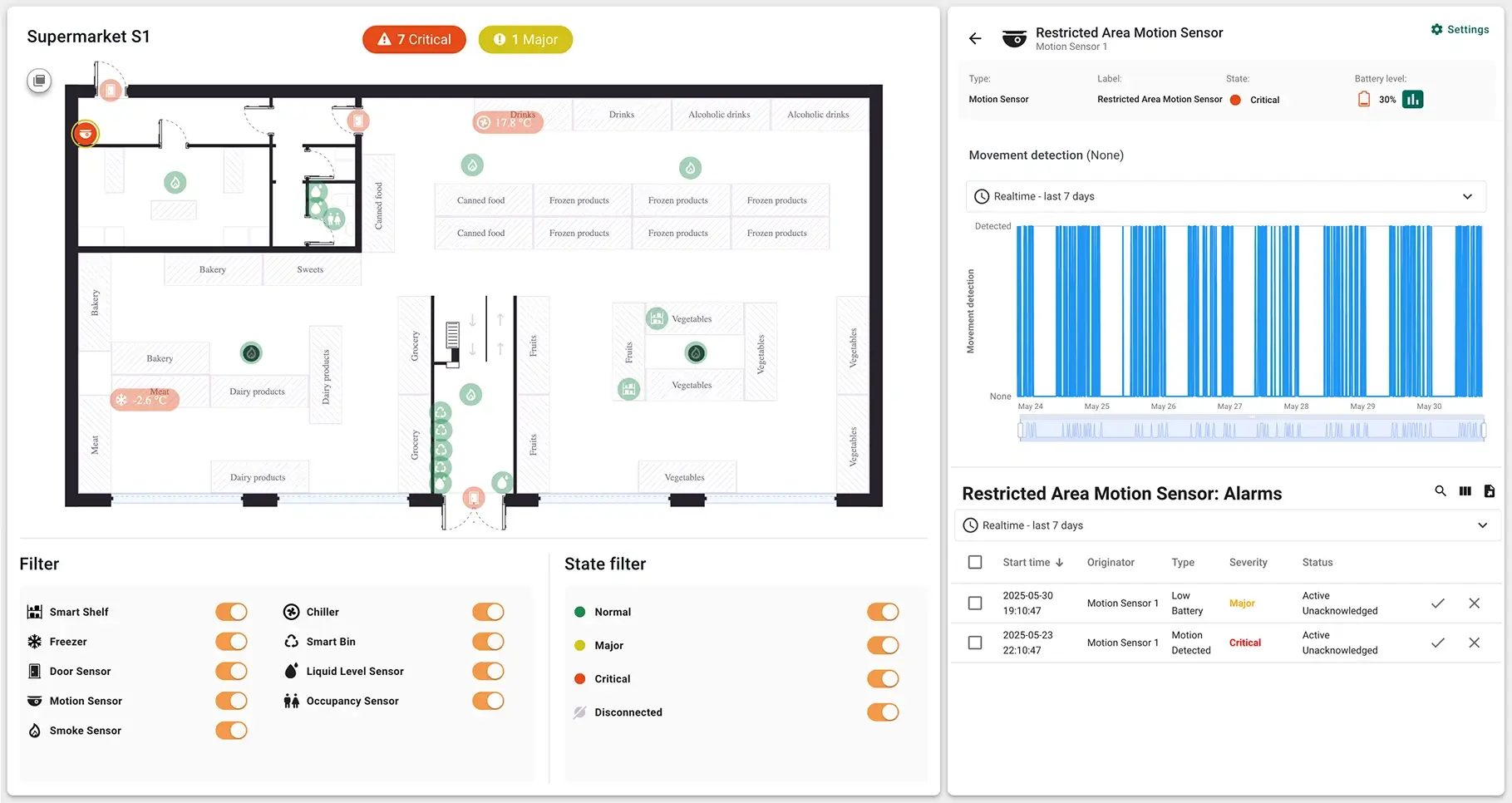The image size is (1512, 803).
Task: Toggle the Occupancy Sensor filter off
Action: [x=488, y=701]
